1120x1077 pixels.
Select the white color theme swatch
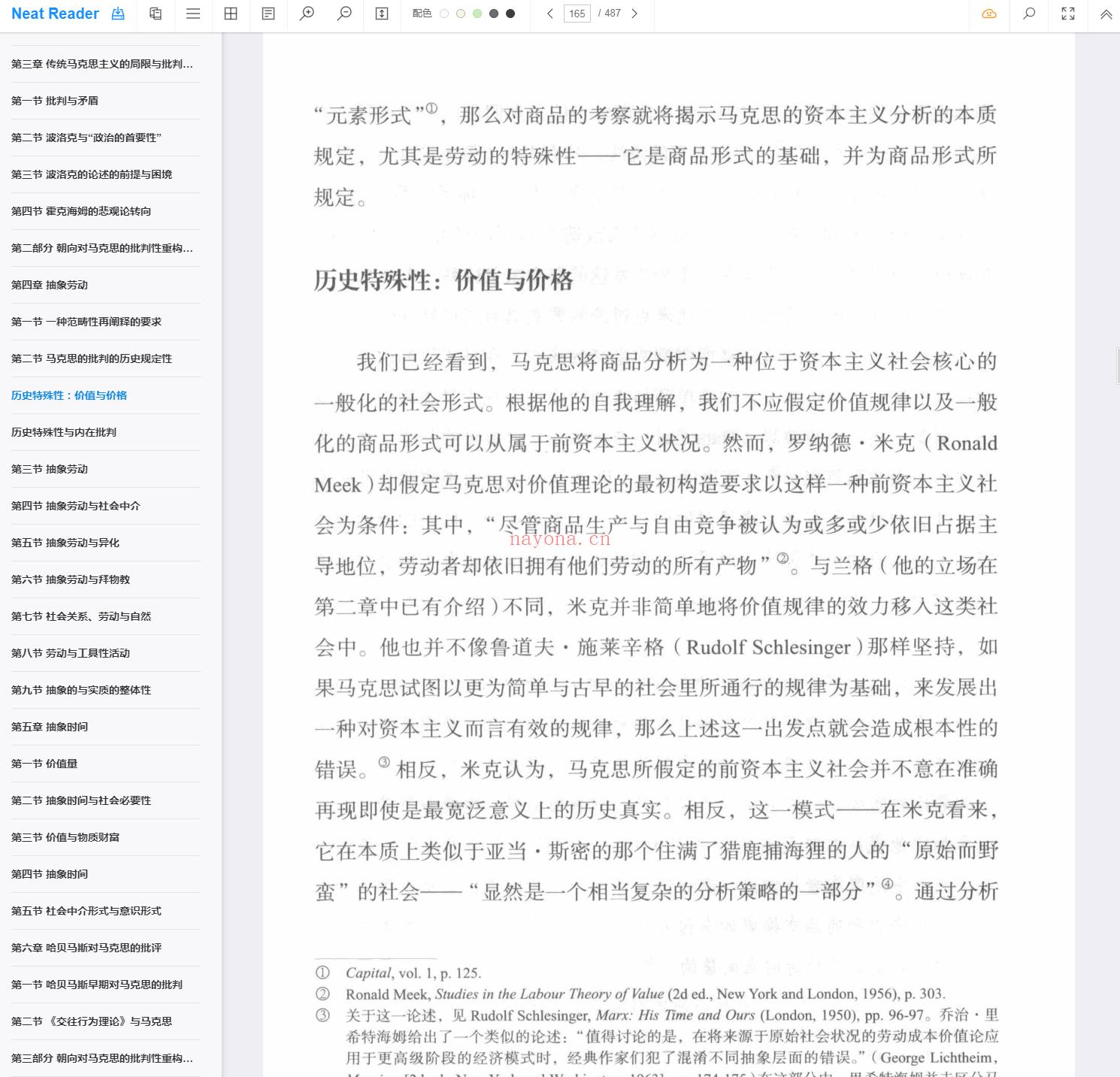coord(444,14)
